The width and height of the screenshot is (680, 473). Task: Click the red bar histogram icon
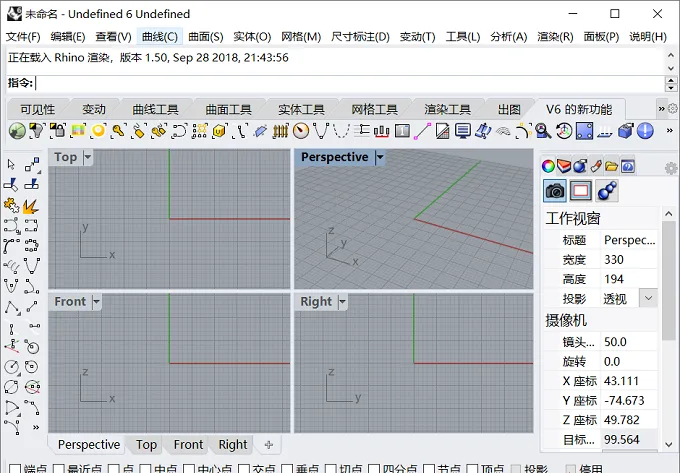click(x=382, y=130)
